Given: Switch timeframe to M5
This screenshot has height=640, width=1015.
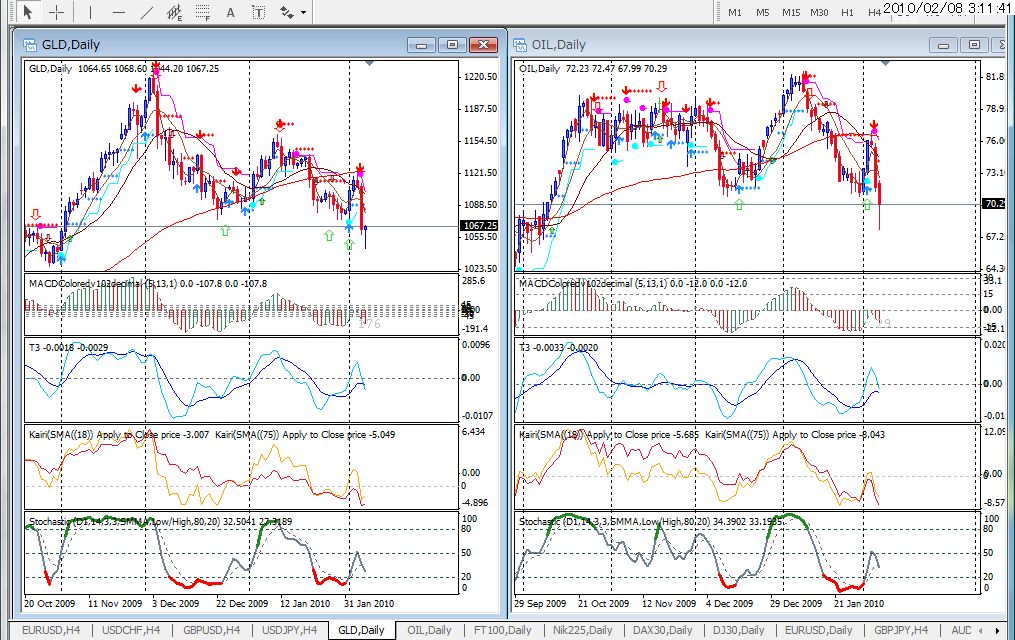Looking at the screenshot, I should tap(763, 12).
